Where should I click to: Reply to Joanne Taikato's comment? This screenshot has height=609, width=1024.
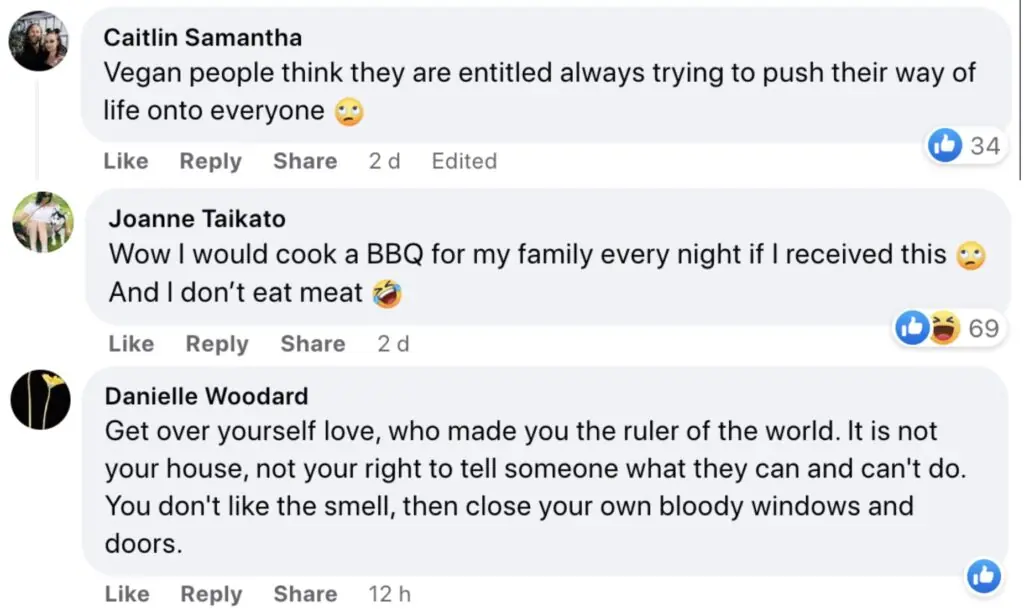pos(216,344)
